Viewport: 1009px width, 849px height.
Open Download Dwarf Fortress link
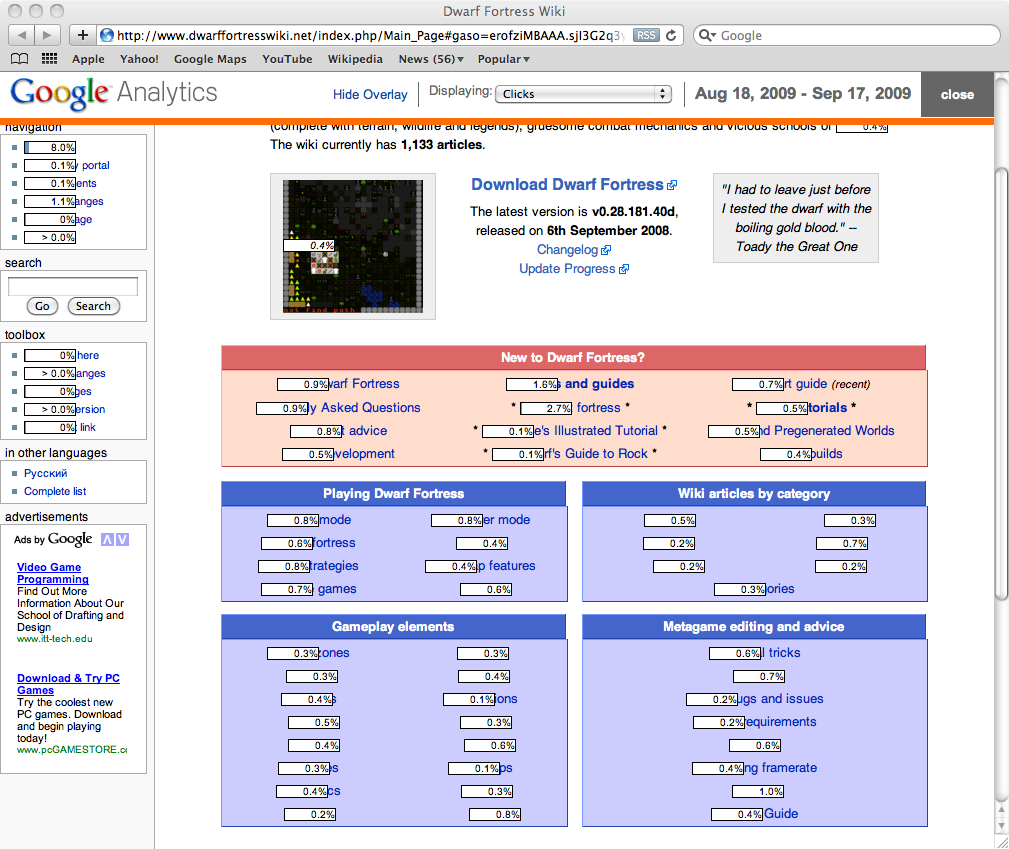[x=573, y=185]
